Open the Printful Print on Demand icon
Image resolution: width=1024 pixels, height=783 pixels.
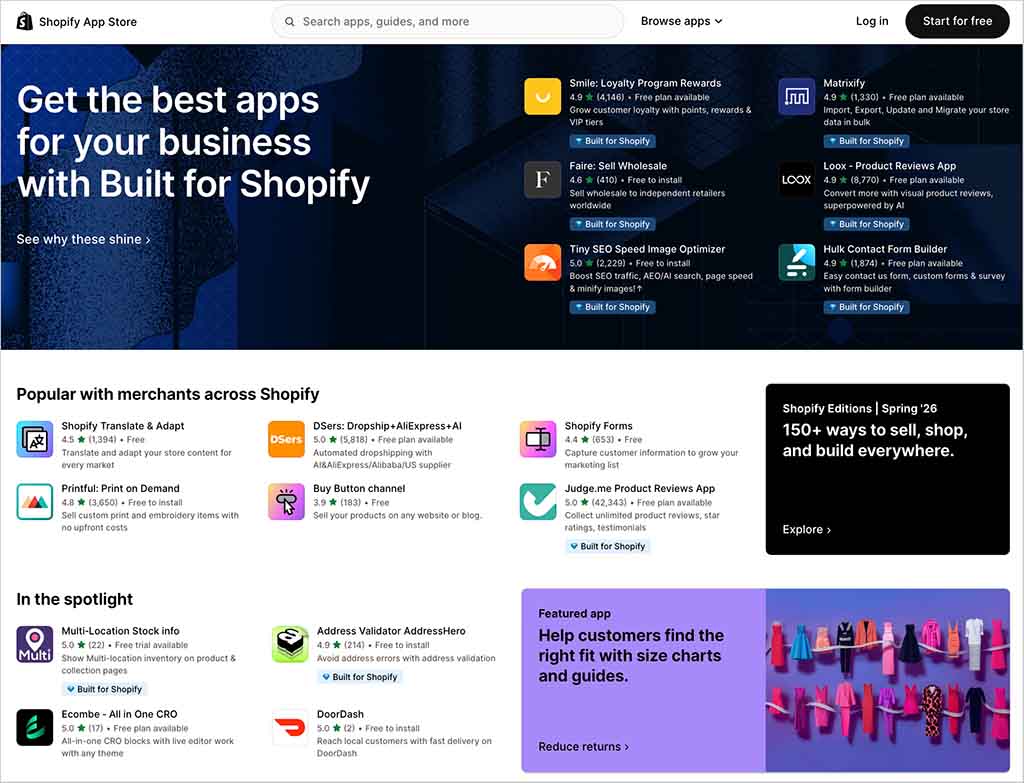tap(35, 502)
